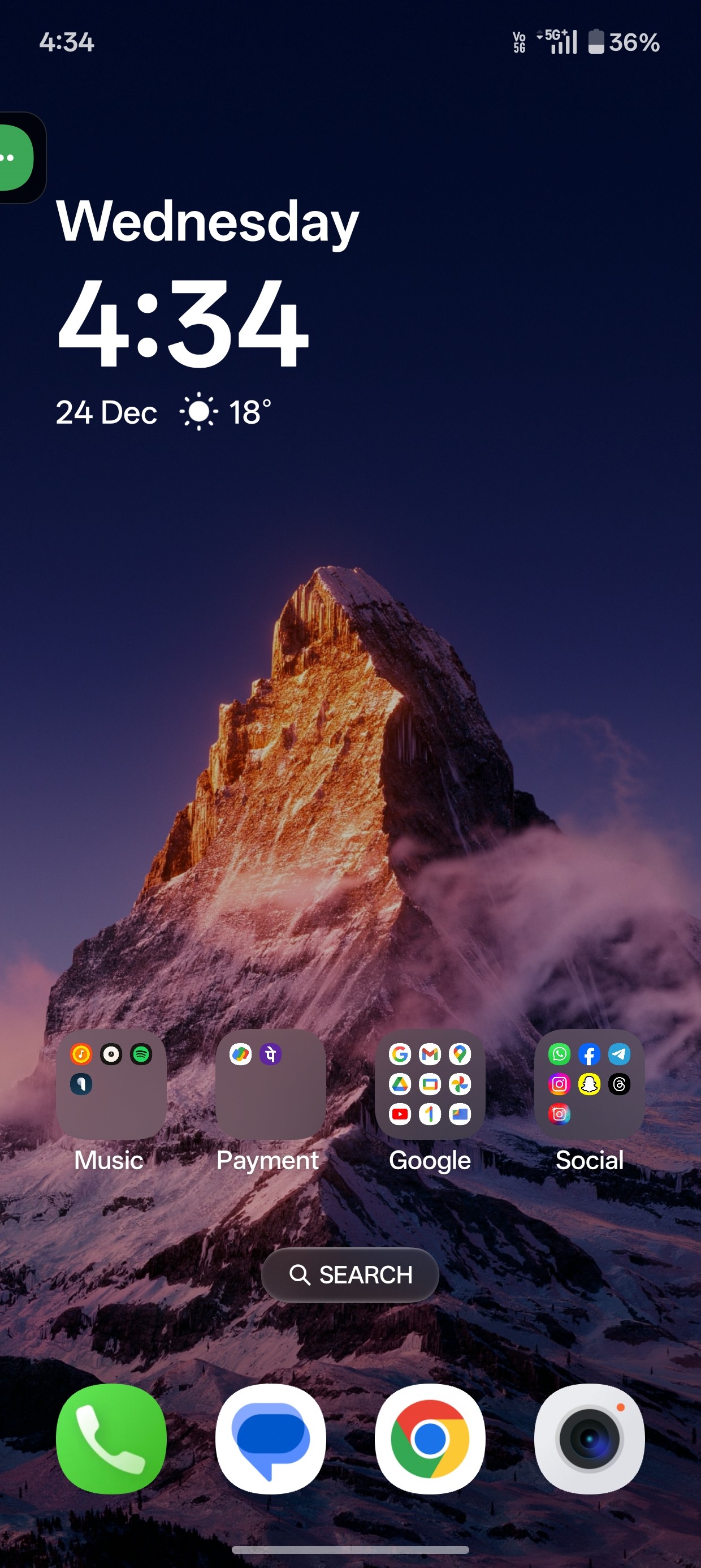Expand the Social folder

pos(589,1084)
